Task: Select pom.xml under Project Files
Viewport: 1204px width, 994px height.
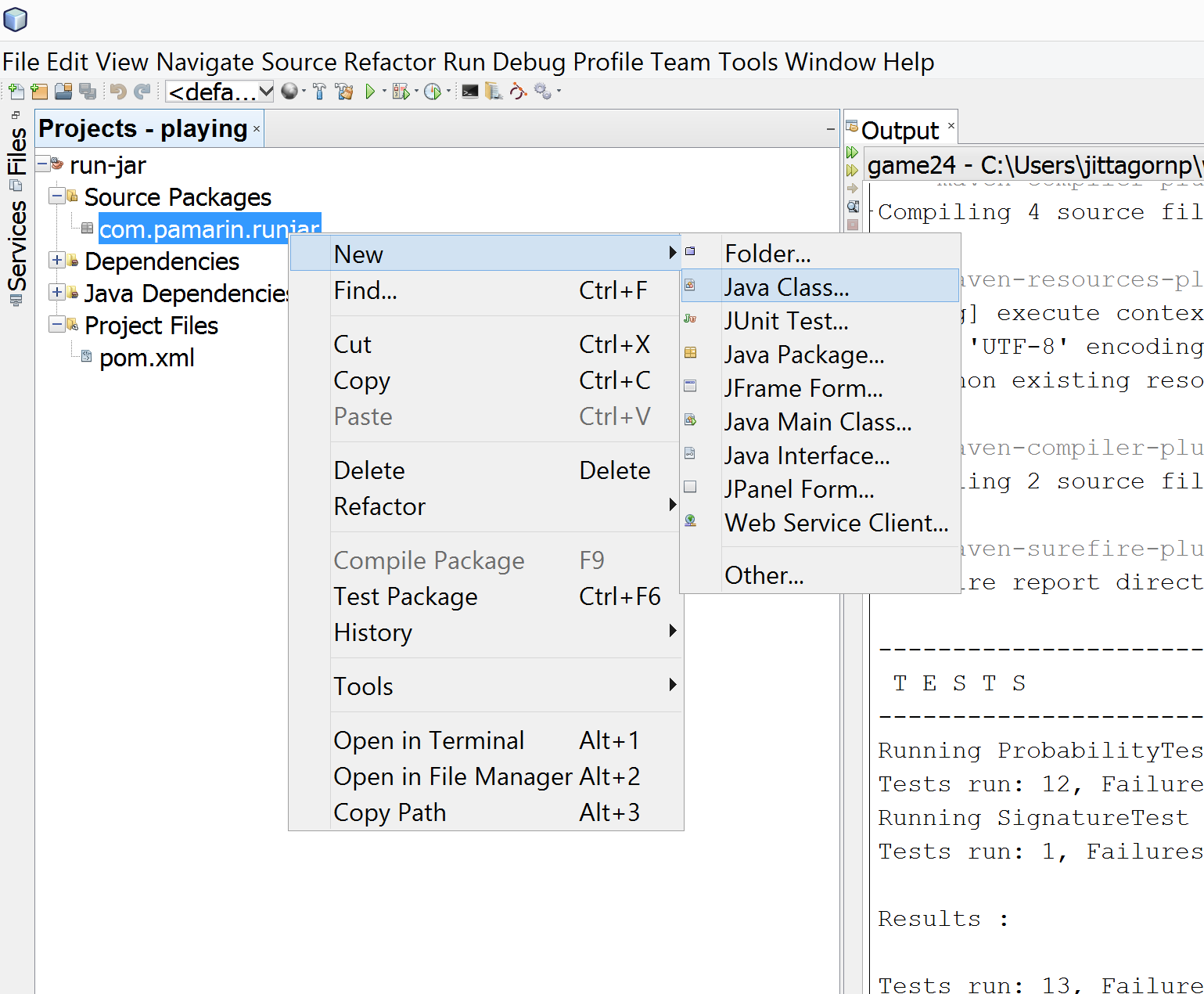Action: tap(146, 358)
